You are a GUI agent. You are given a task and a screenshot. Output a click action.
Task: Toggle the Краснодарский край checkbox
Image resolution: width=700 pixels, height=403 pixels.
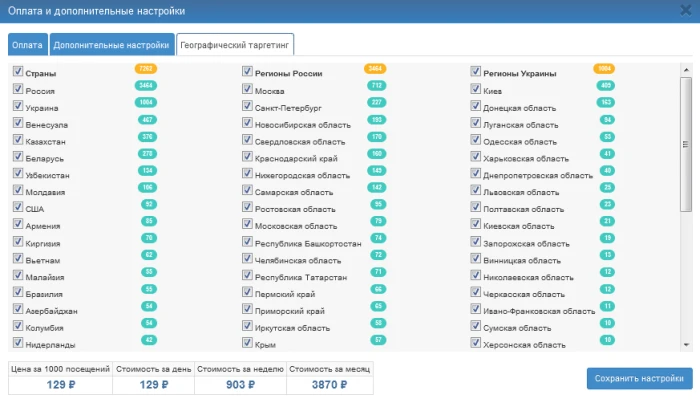(x=247, y=157)
